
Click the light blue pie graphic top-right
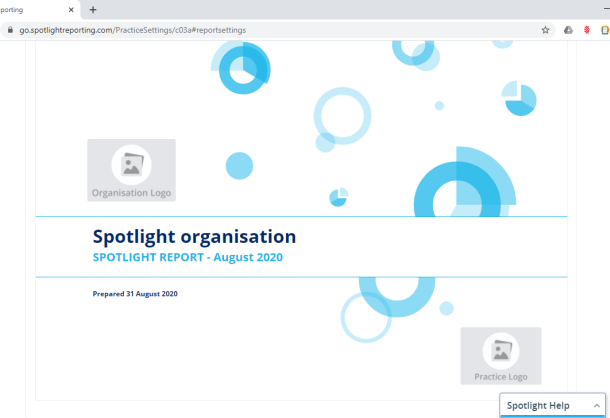[520, 99]
